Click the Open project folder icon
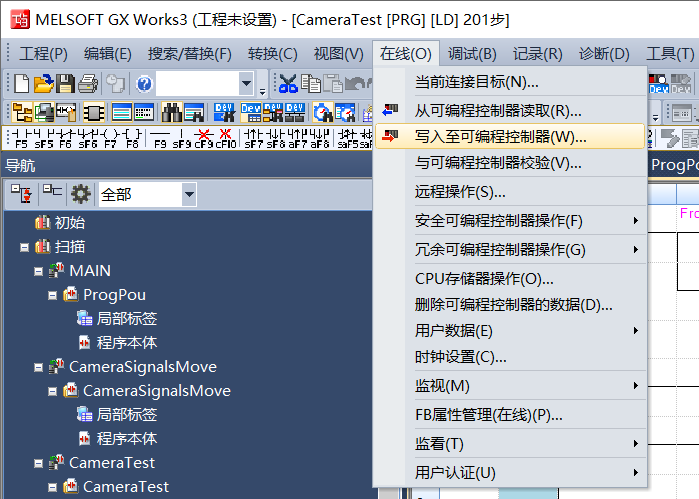This screenshot has height=499, width=699. (x=44, y=83)
